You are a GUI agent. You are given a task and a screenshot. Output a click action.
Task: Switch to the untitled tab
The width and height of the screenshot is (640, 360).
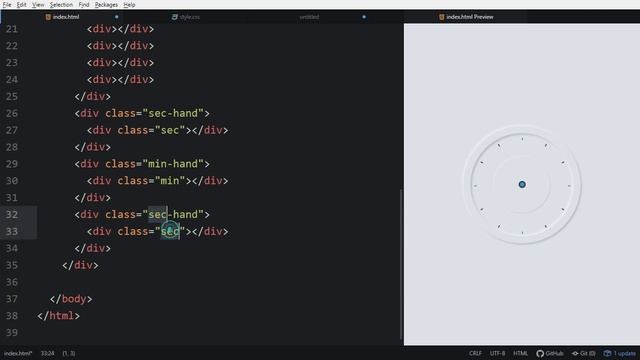pos(309,17)
